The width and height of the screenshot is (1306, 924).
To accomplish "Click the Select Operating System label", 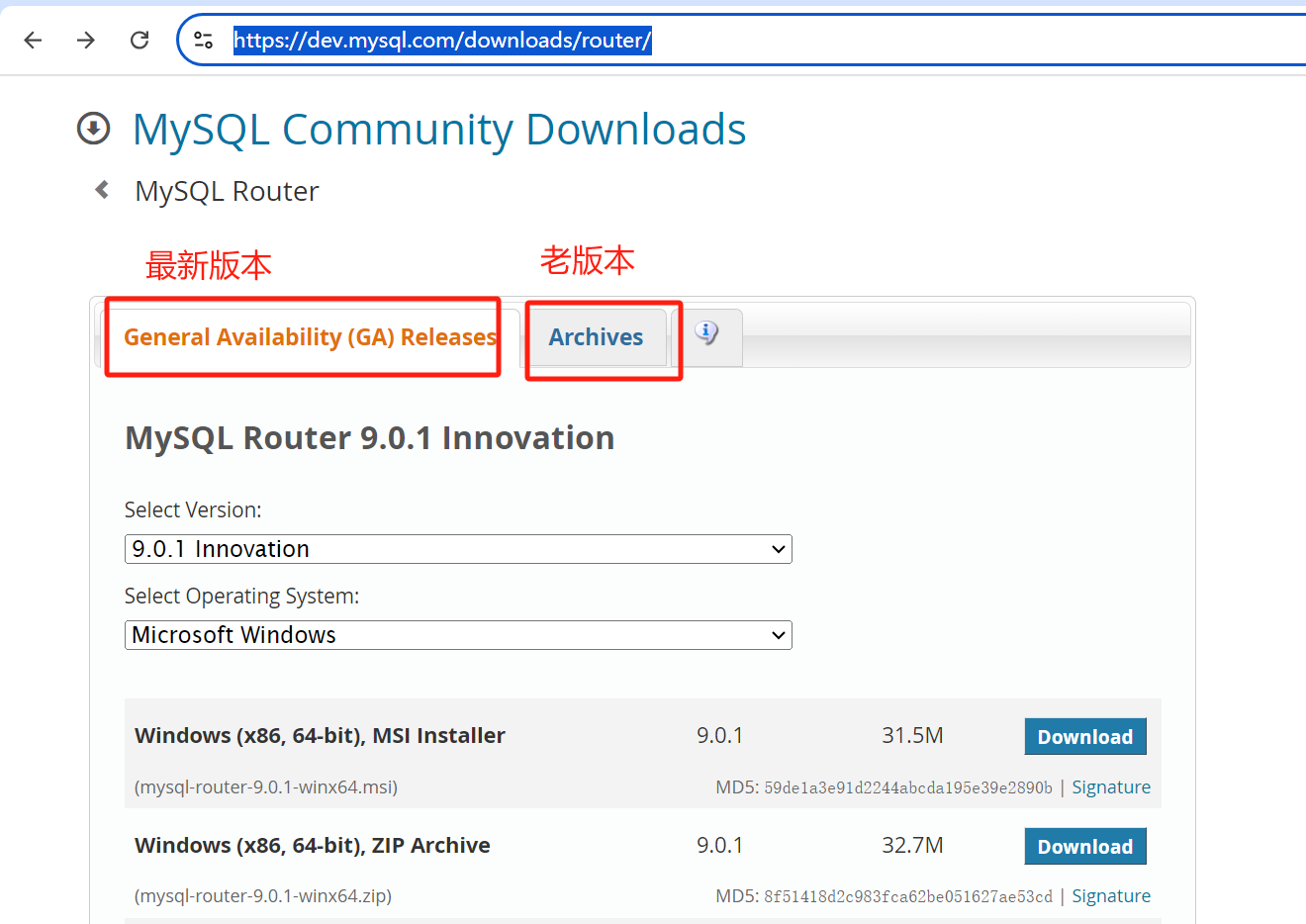I will [241, 597].
